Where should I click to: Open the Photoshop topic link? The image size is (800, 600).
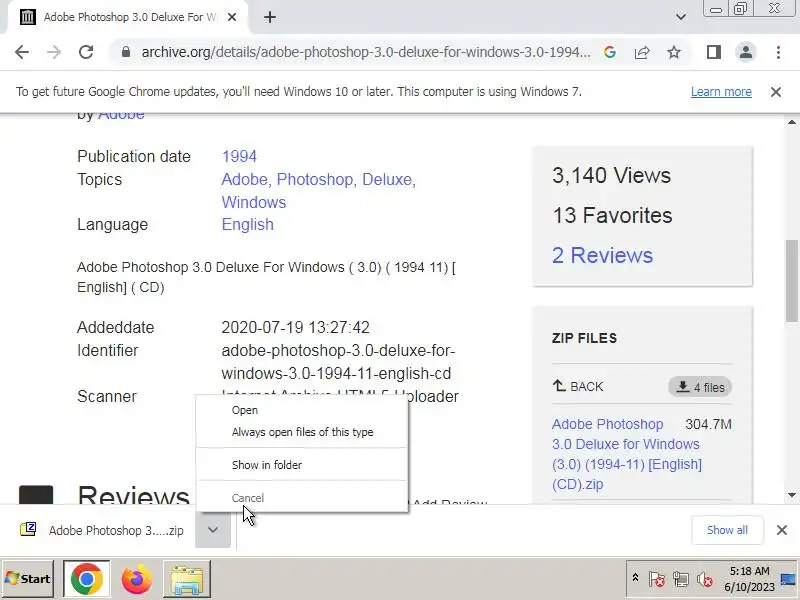(315, 180)
